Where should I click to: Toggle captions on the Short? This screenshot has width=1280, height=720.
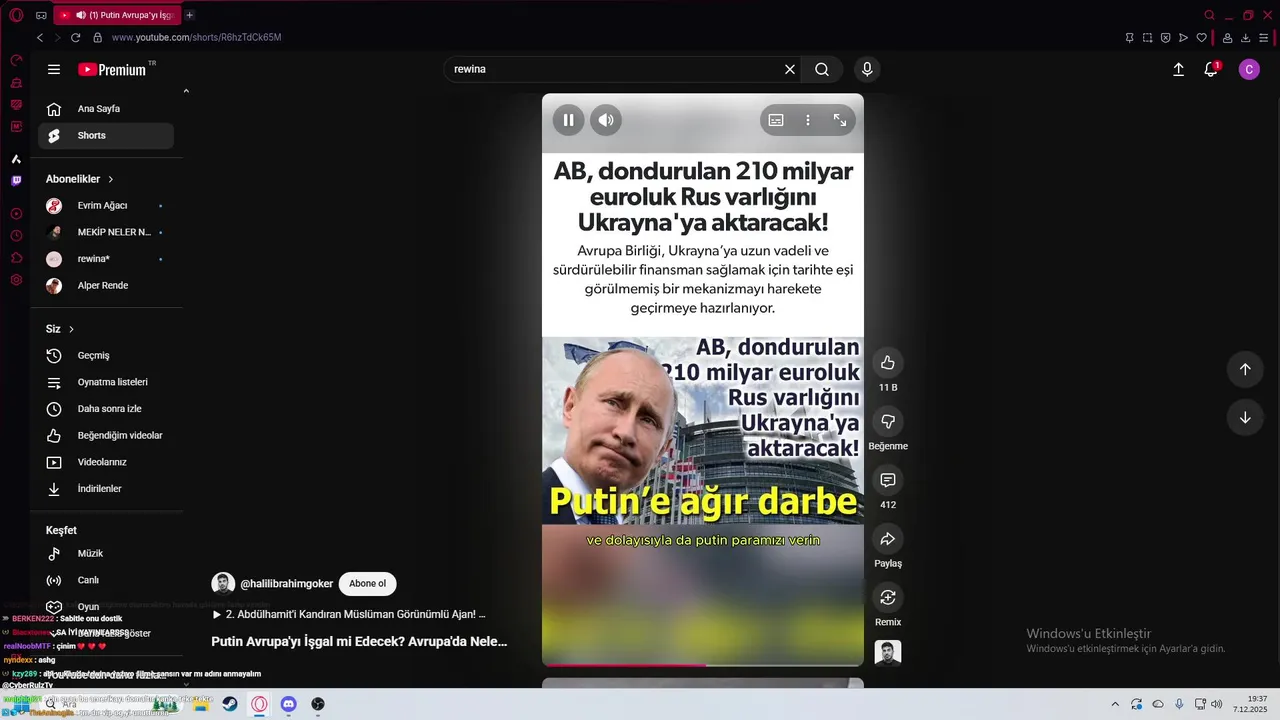tap(776, 120)
